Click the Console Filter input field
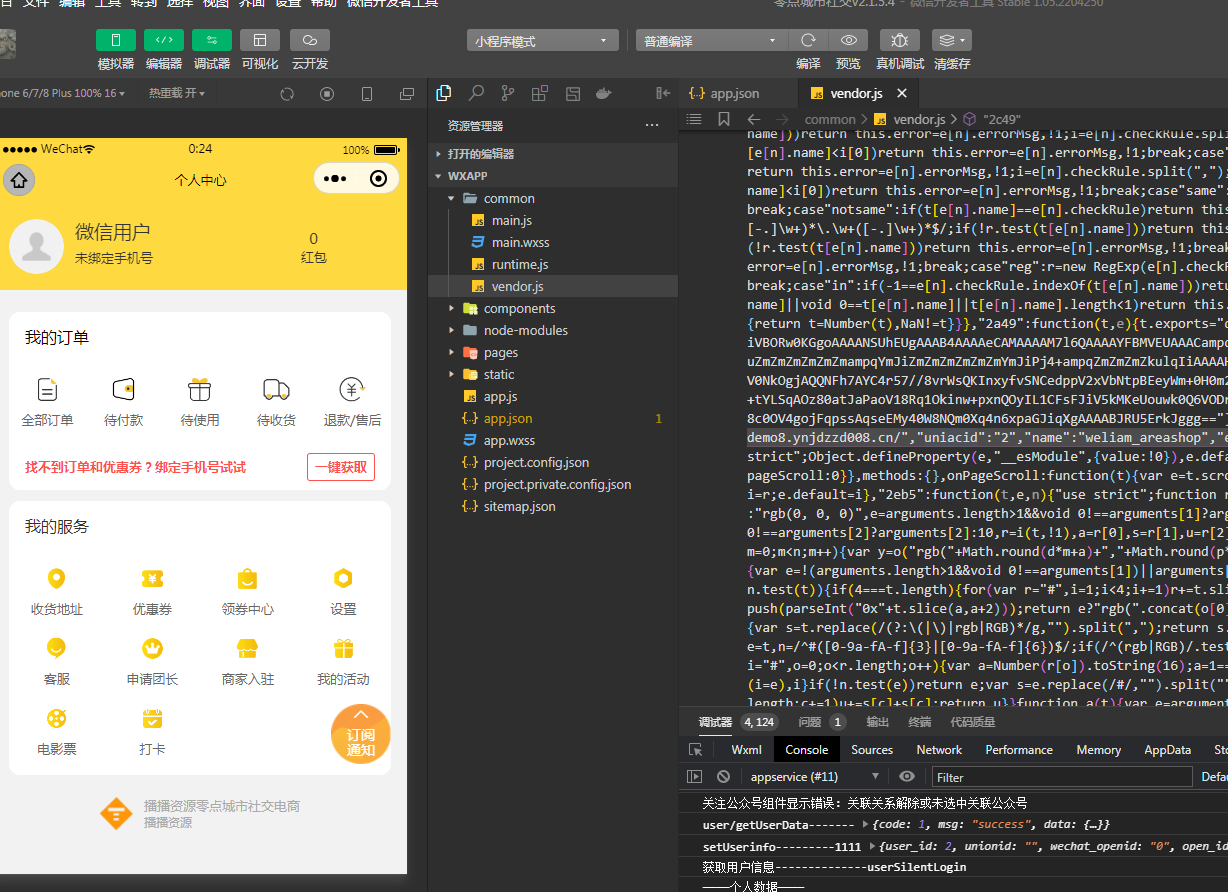Image resolution: width=1228 pixels, height=892 pixels. click(x=1062, y=776)
